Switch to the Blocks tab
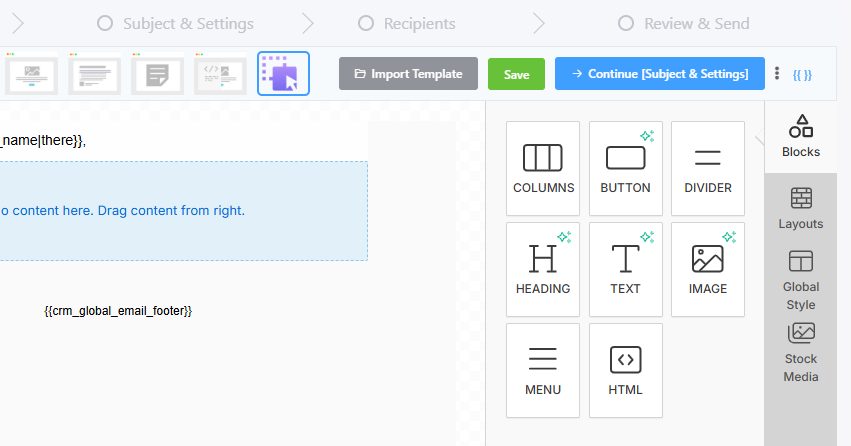This screenshot has height=446, width=851. point(800,137)
